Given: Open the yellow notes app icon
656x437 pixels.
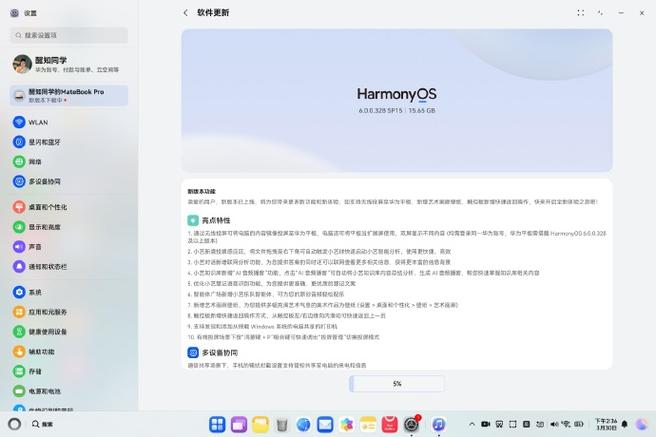Looking at the screenshot, I should coord(368,424).
